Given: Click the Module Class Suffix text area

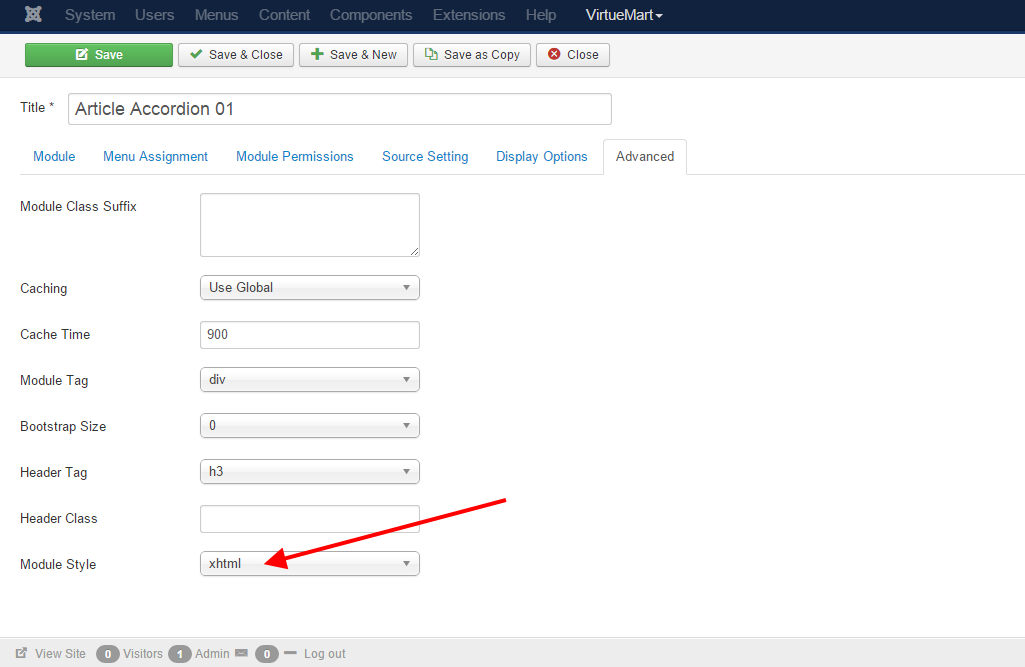Looking at the screenshot, I should click(309, 225).
